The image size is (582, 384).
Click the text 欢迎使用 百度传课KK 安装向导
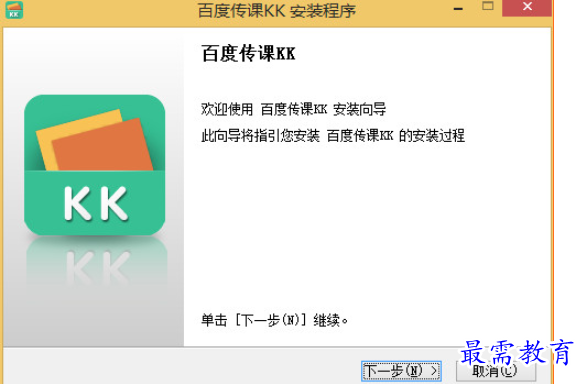click(x=294, y=109)
